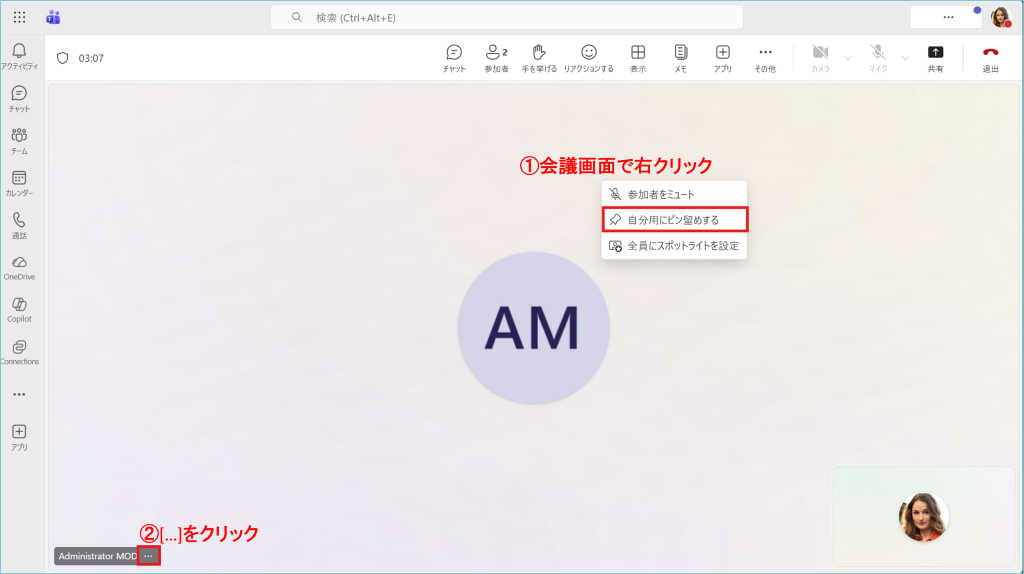Toggle the カメラ camera on
Viewport: 1024px width, 574px height.
(x=820, y=58)
